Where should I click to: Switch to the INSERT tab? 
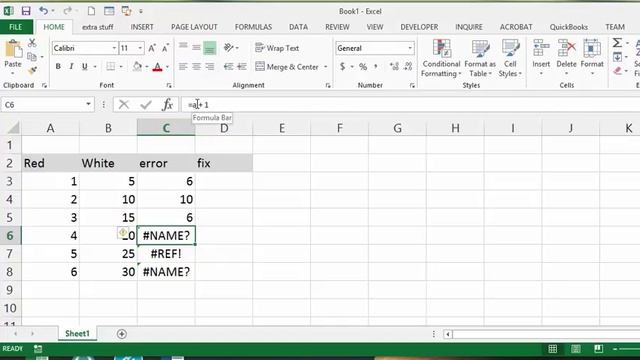coord(142,27)
